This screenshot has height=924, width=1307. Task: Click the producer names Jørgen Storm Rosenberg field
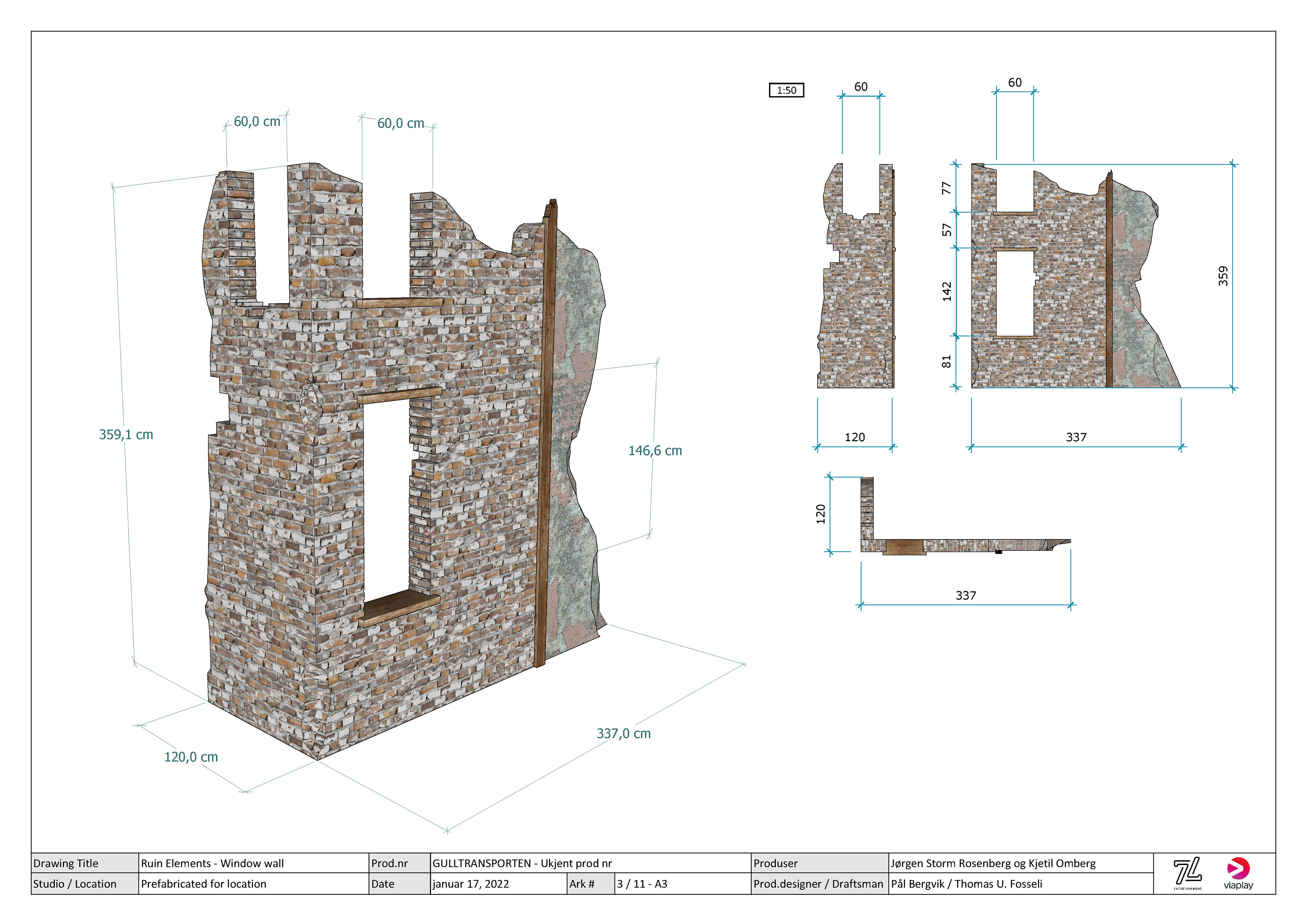[x=993, y=864]
